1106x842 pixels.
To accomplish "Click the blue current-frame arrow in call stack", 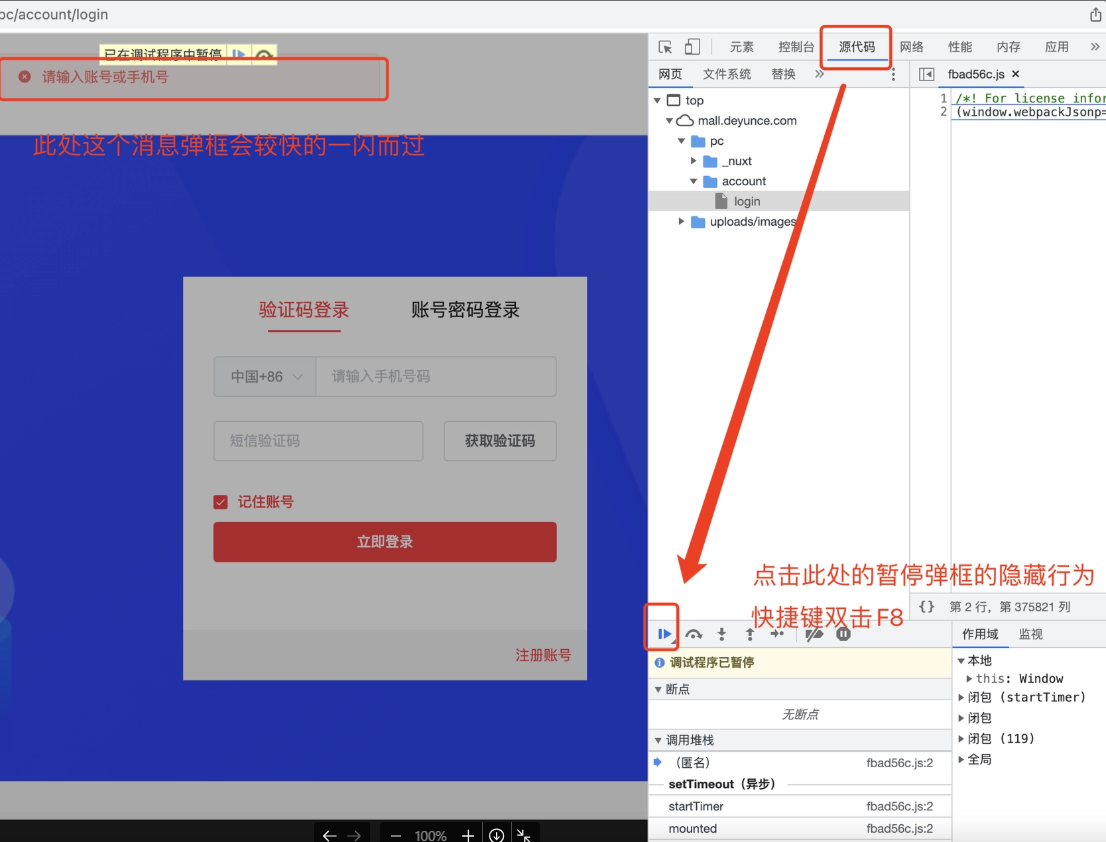I will (x=657, y=762).
